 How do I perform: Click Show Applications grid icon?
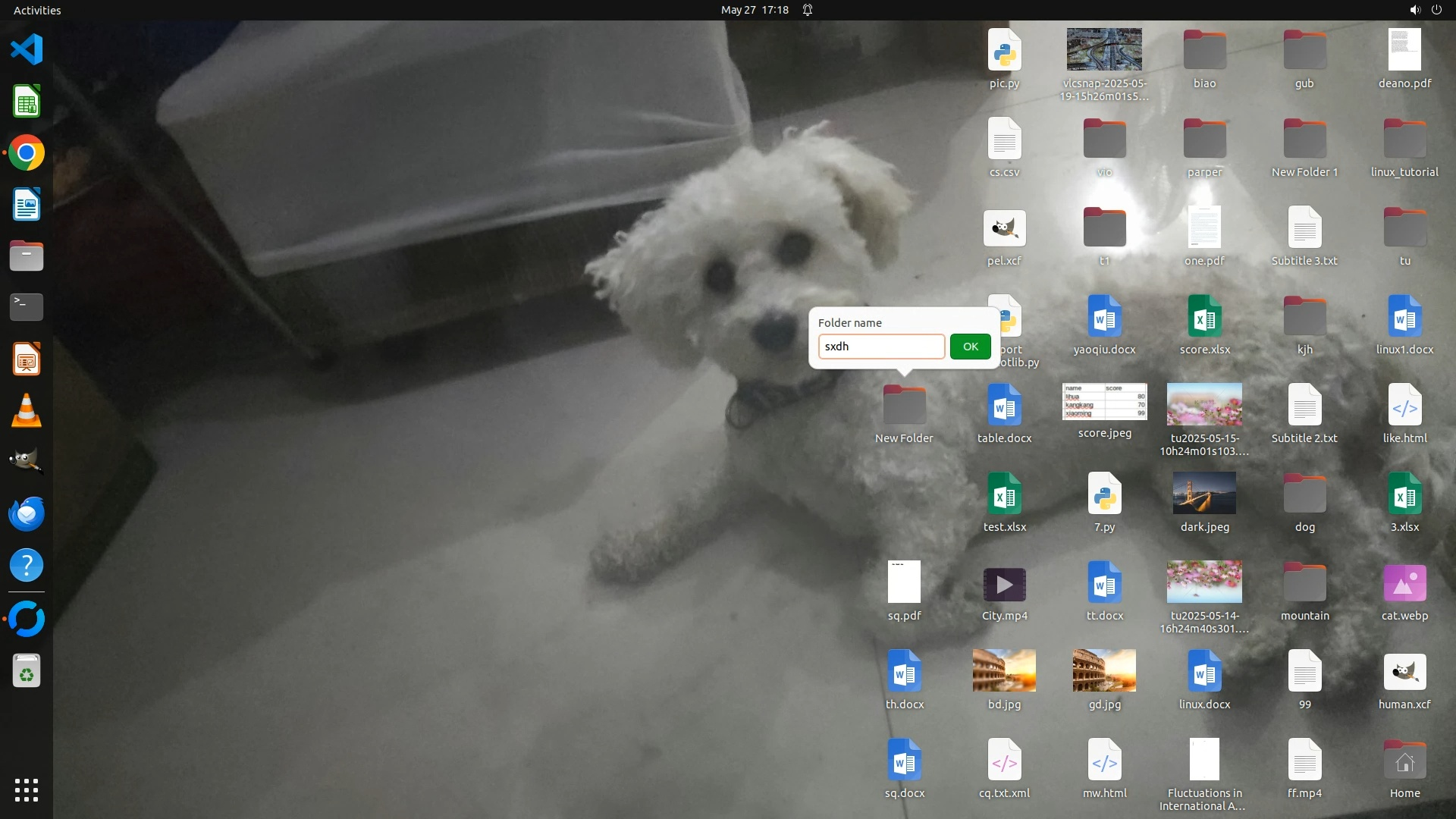coord(27,790)
